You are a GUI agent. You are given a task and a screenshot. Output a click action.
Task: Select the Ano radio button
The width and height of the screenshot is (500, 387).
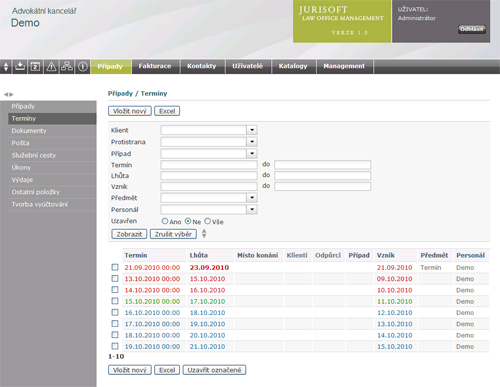165,221
